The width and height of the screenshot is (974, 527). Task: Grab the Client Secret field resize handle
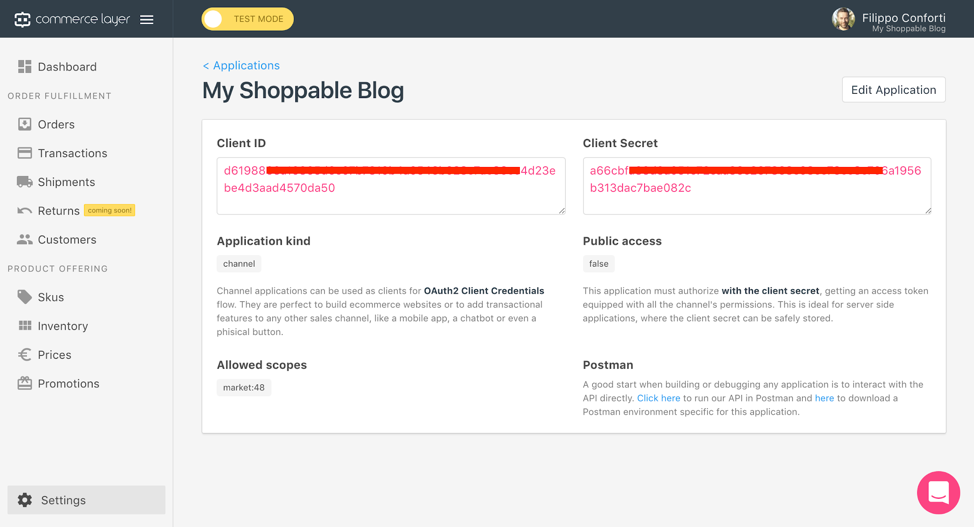[928, 211]
